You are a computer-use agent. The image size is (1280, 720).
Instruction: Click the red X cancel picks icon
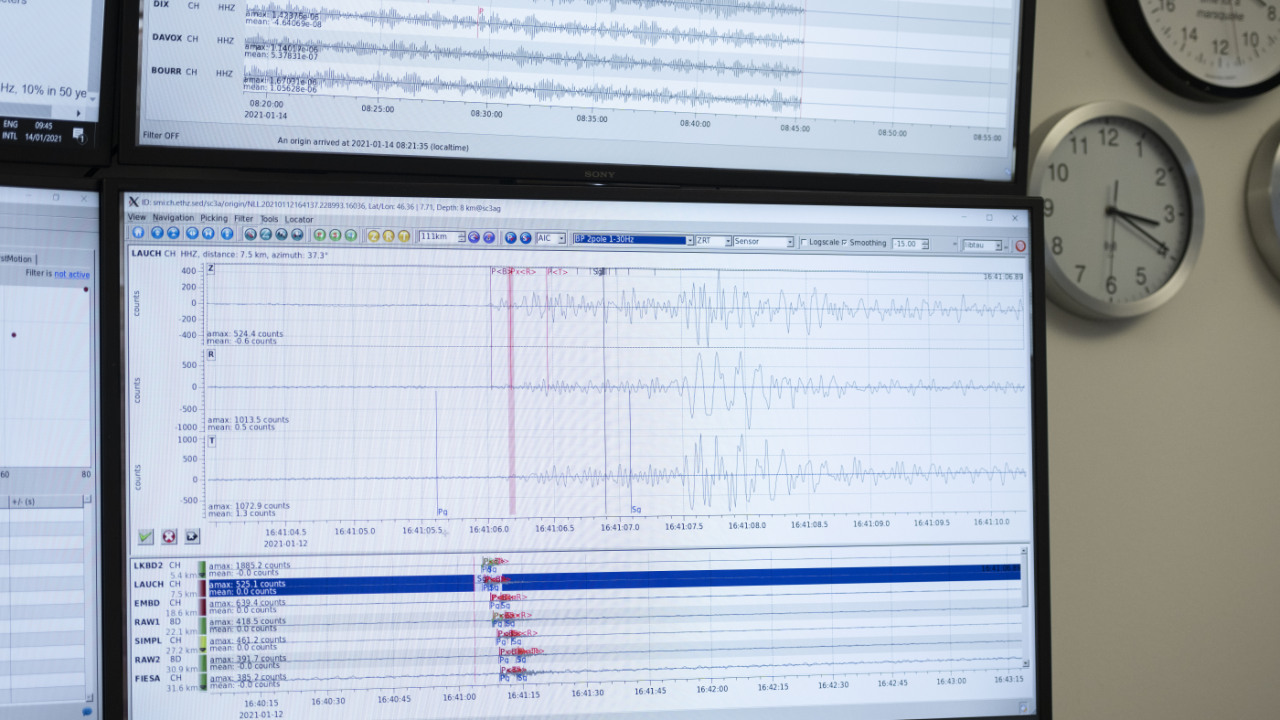(169, 536)
